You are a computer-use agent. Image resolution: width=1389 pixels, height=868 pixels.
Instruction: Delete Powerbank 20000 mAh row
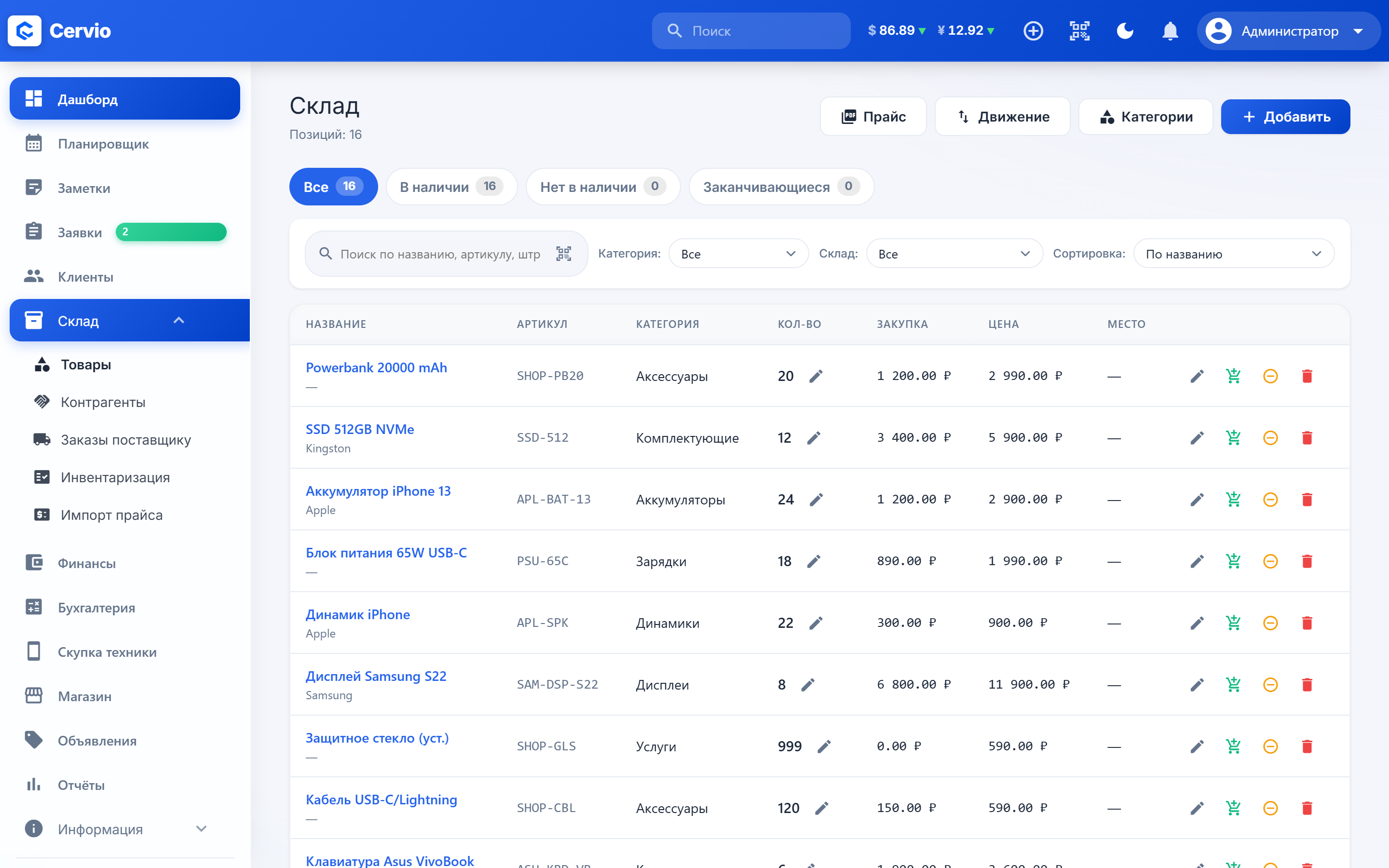[1307, 376]
